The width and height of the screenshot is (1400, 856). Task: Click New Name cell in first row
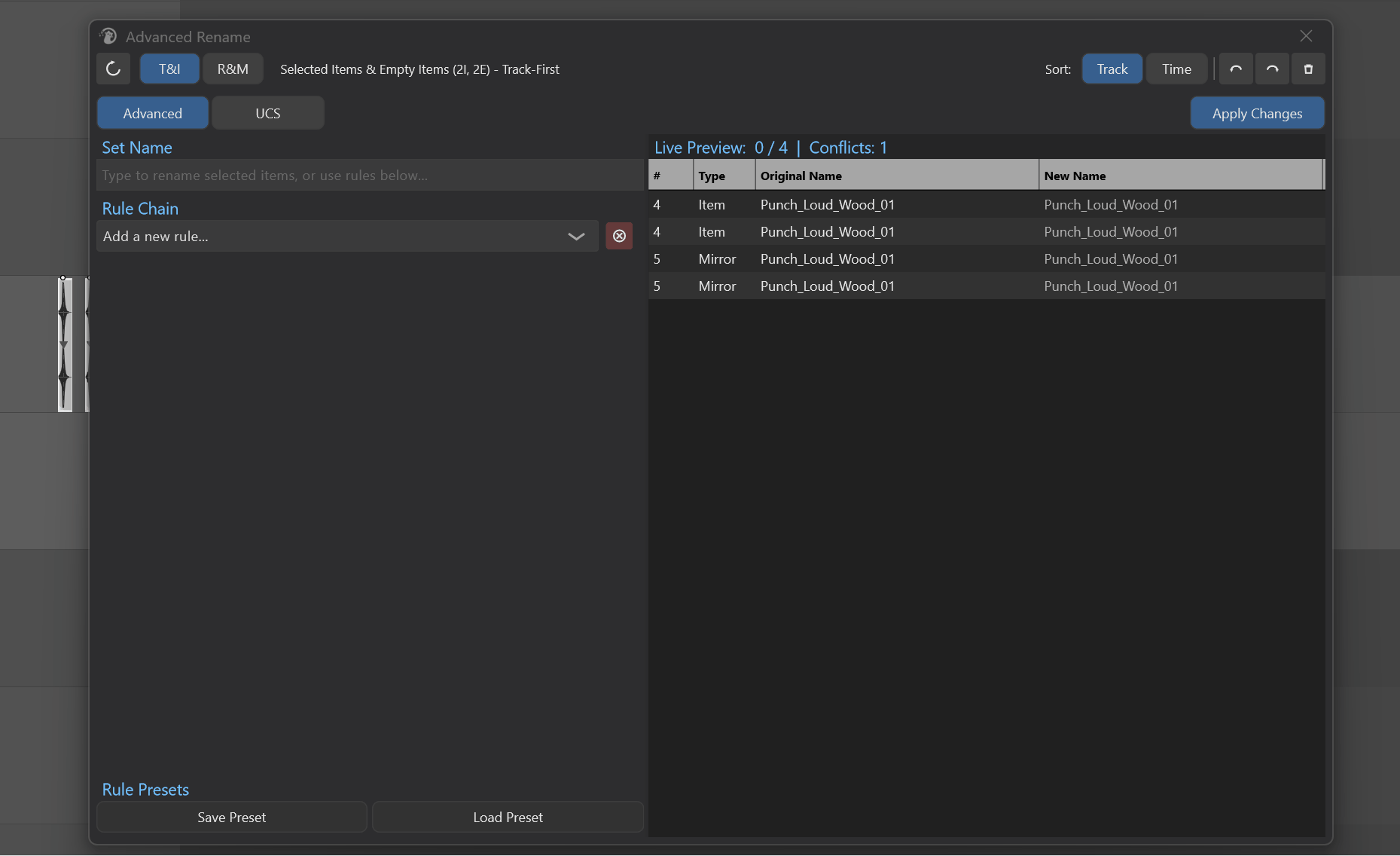(x=1111, y=204)
